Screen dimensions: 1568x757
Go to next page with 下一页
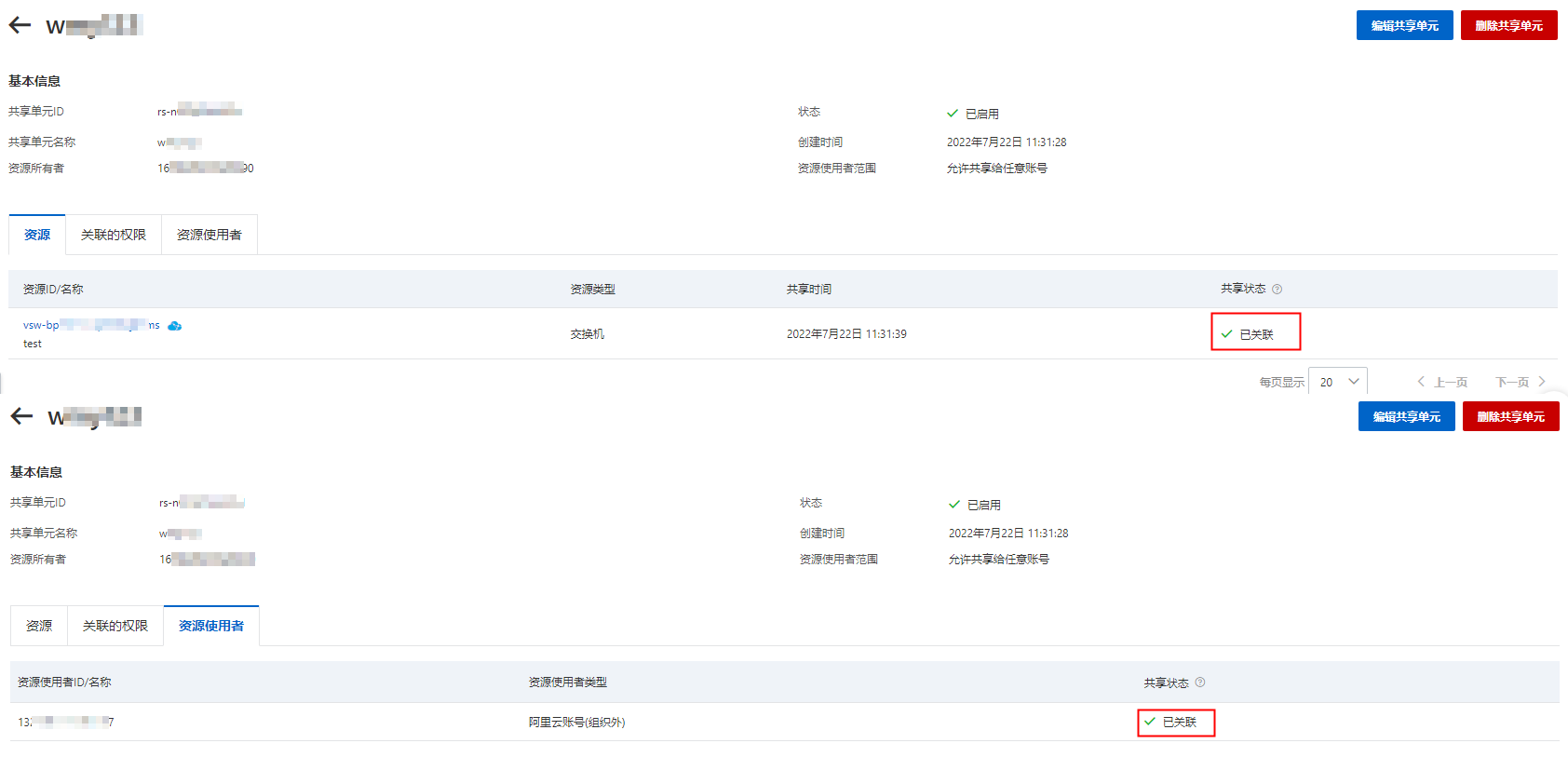[x=1521, y=382]
